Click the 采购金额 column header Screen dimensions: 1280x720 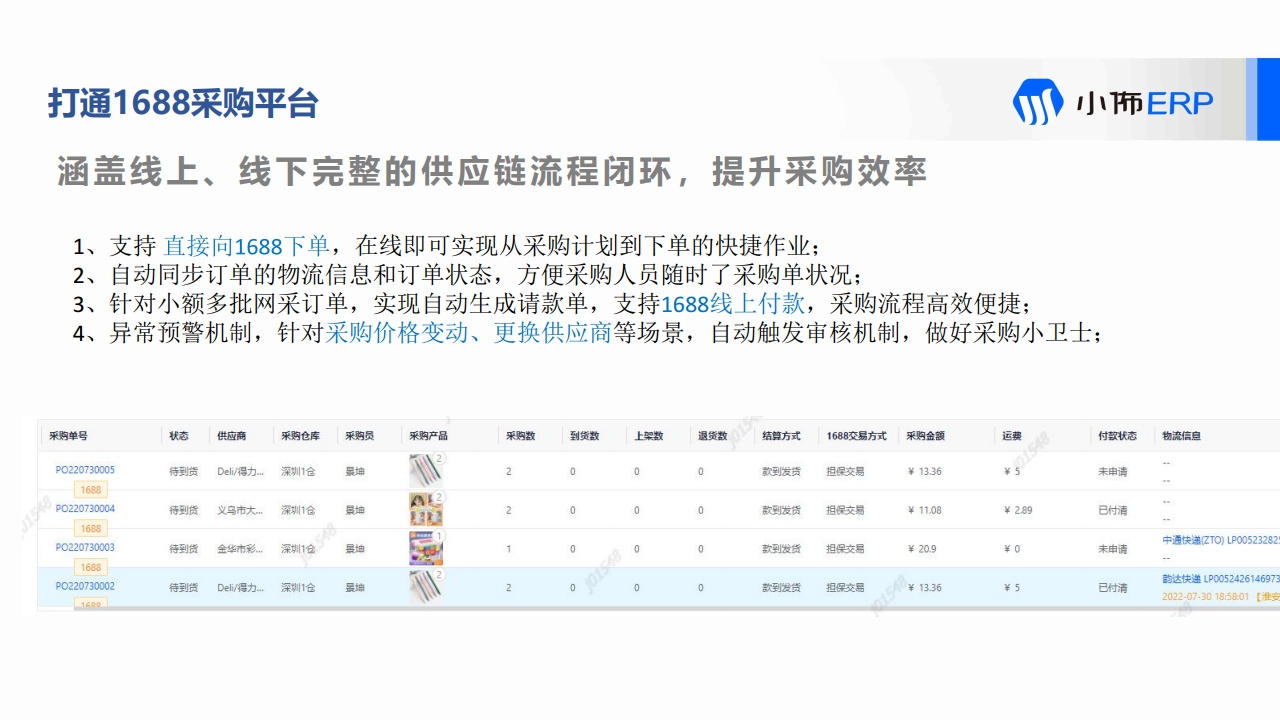tap(926, 436)
